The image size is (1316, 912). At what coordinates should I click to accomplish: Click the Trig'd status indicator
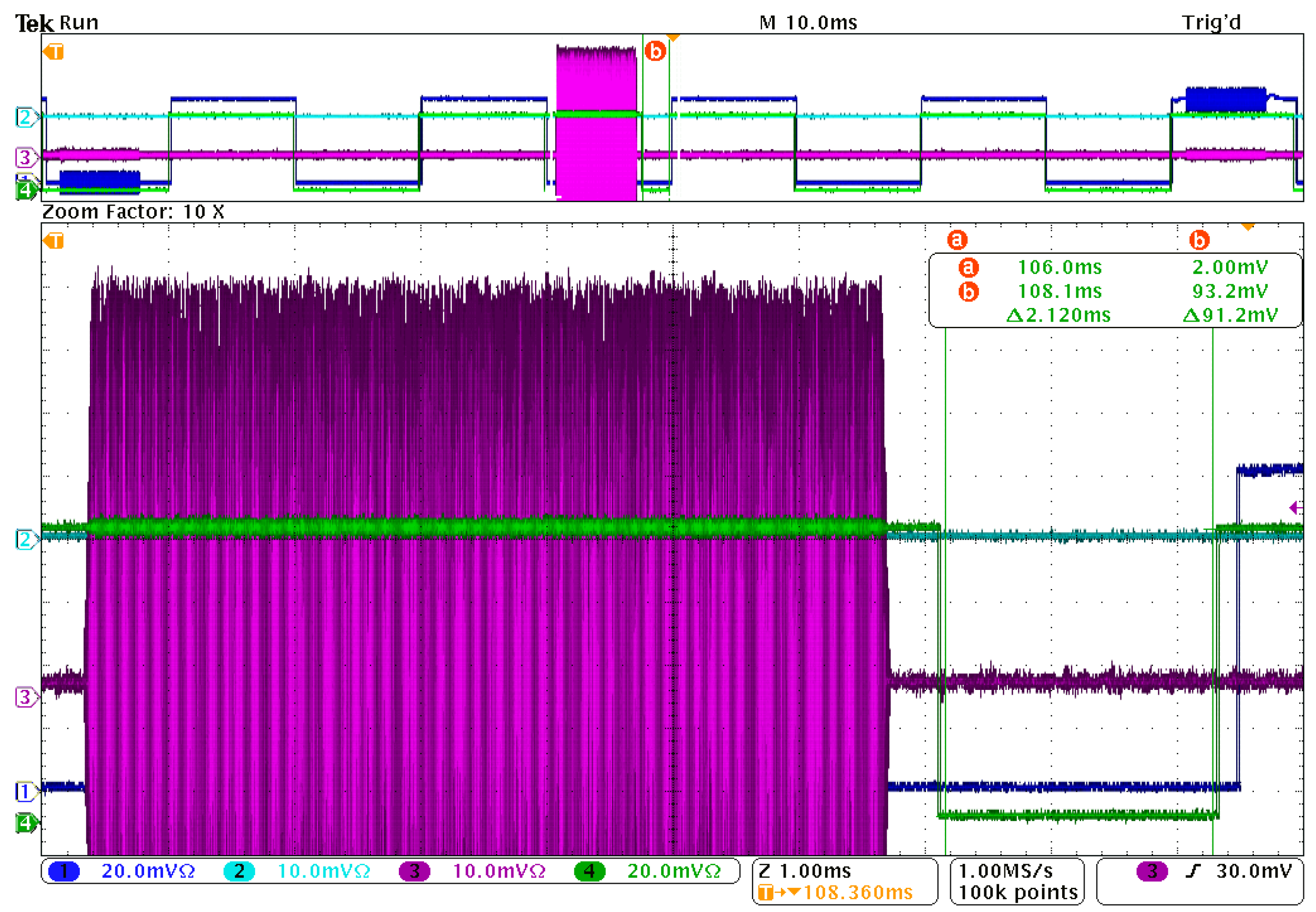1211,22
